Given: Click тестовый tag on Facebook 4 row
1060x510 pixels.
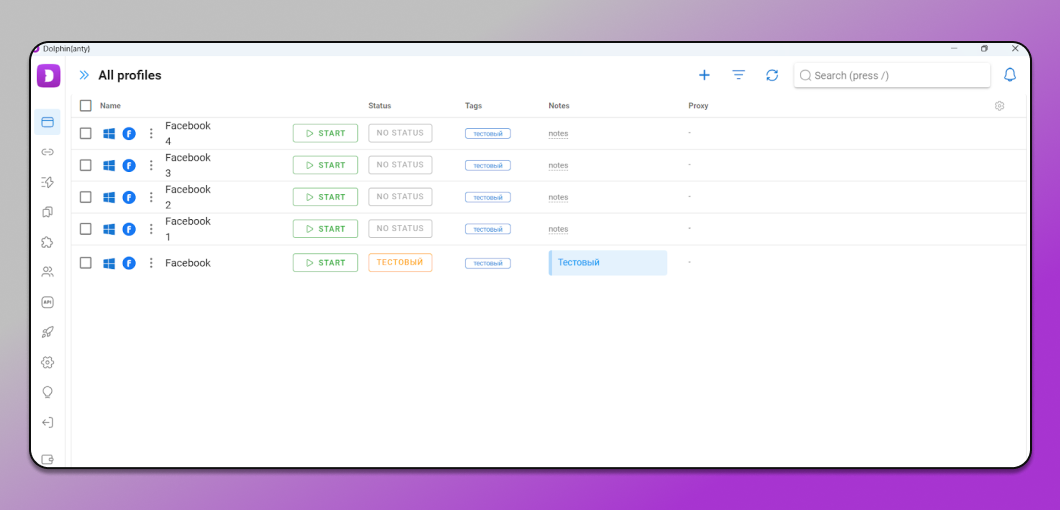Looking at the screenshot, I should point(487,133).
